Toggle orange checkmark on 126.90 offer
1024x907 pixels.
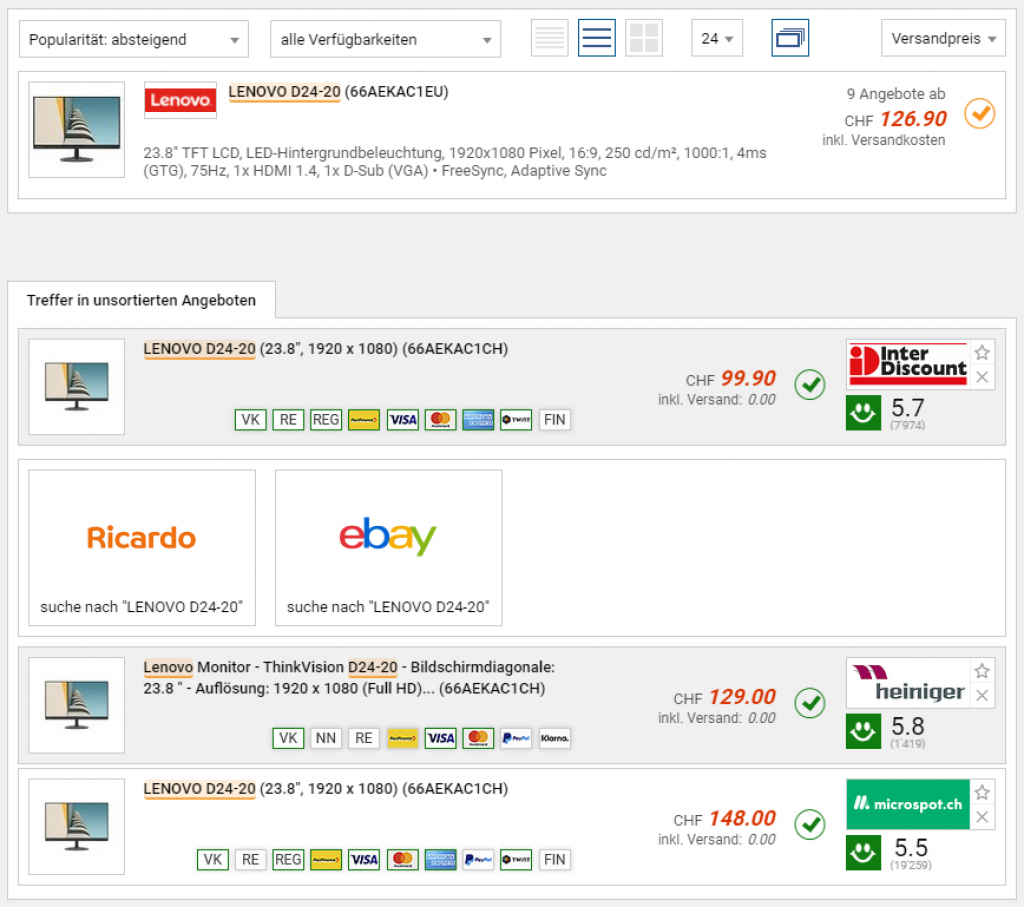(x=980, y=114)
